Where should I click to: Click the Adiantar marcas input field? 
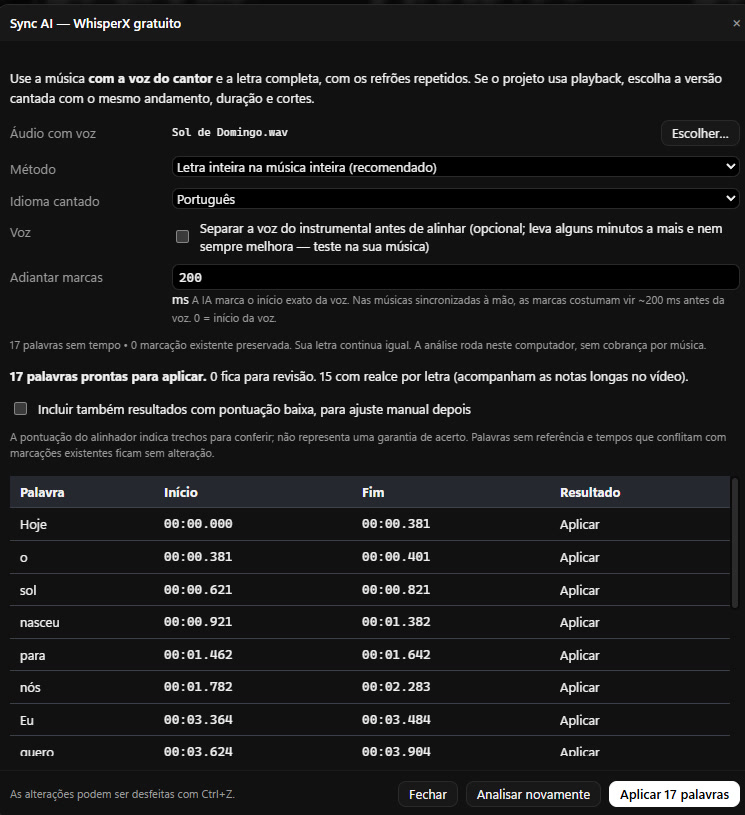click(x=455, y=277)
